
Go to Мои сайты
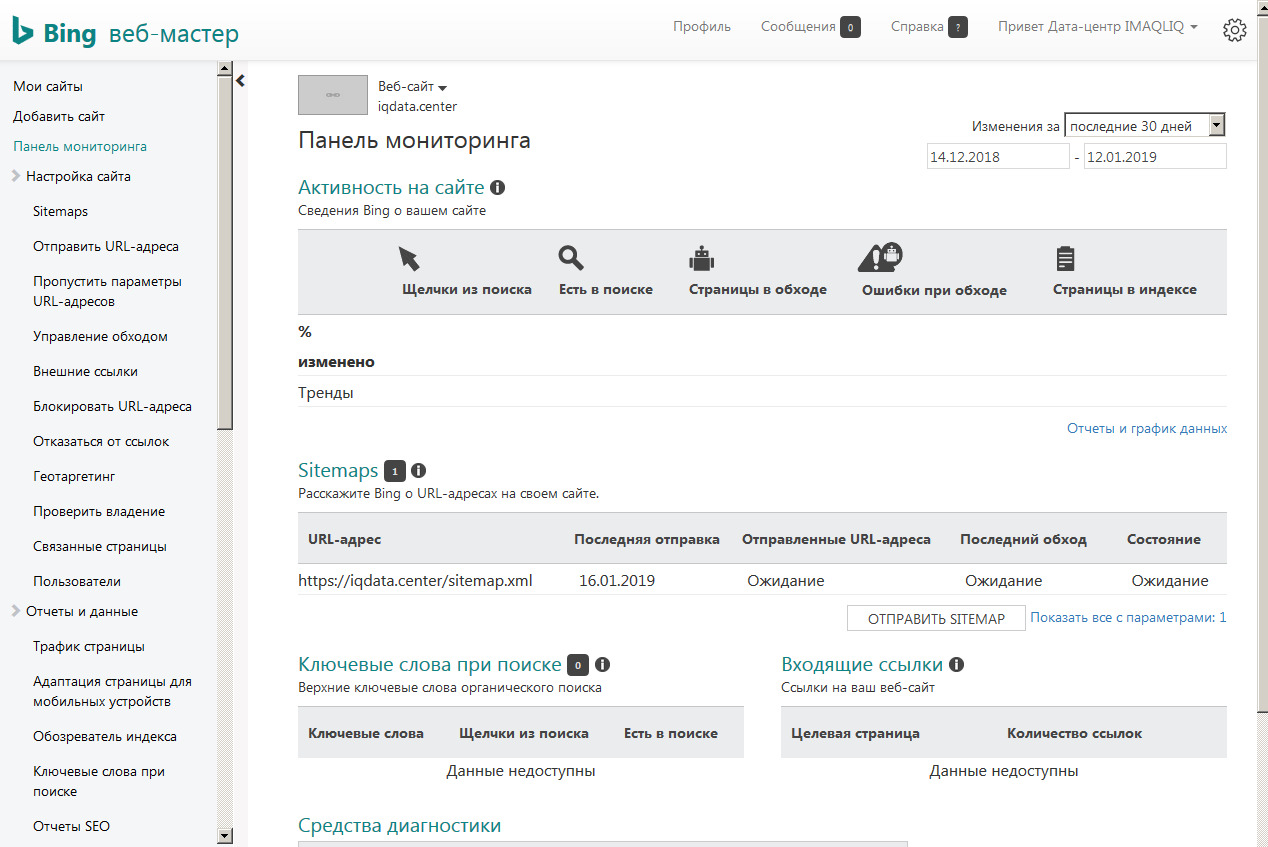pos(48,86)
